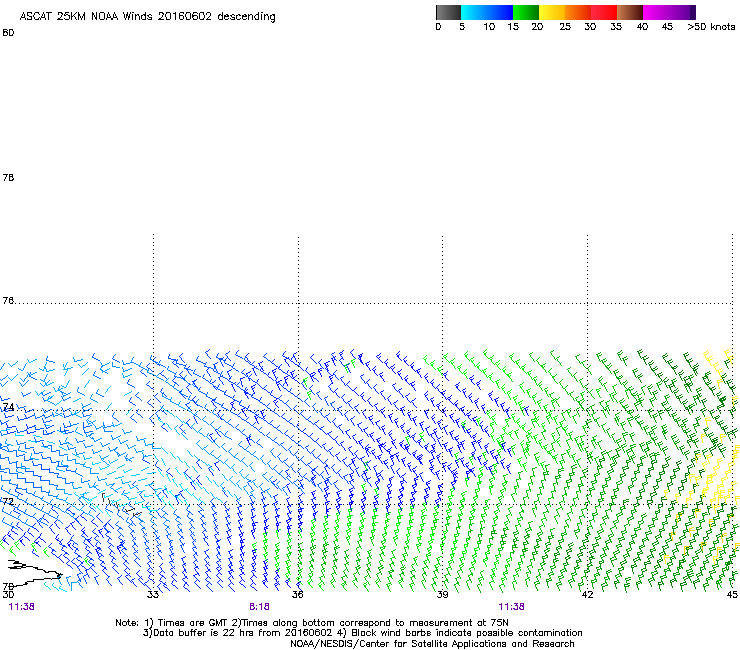Select the green 15-20 knots legend segment
This screenshot has height=650, width=740.
click(526, 12)
